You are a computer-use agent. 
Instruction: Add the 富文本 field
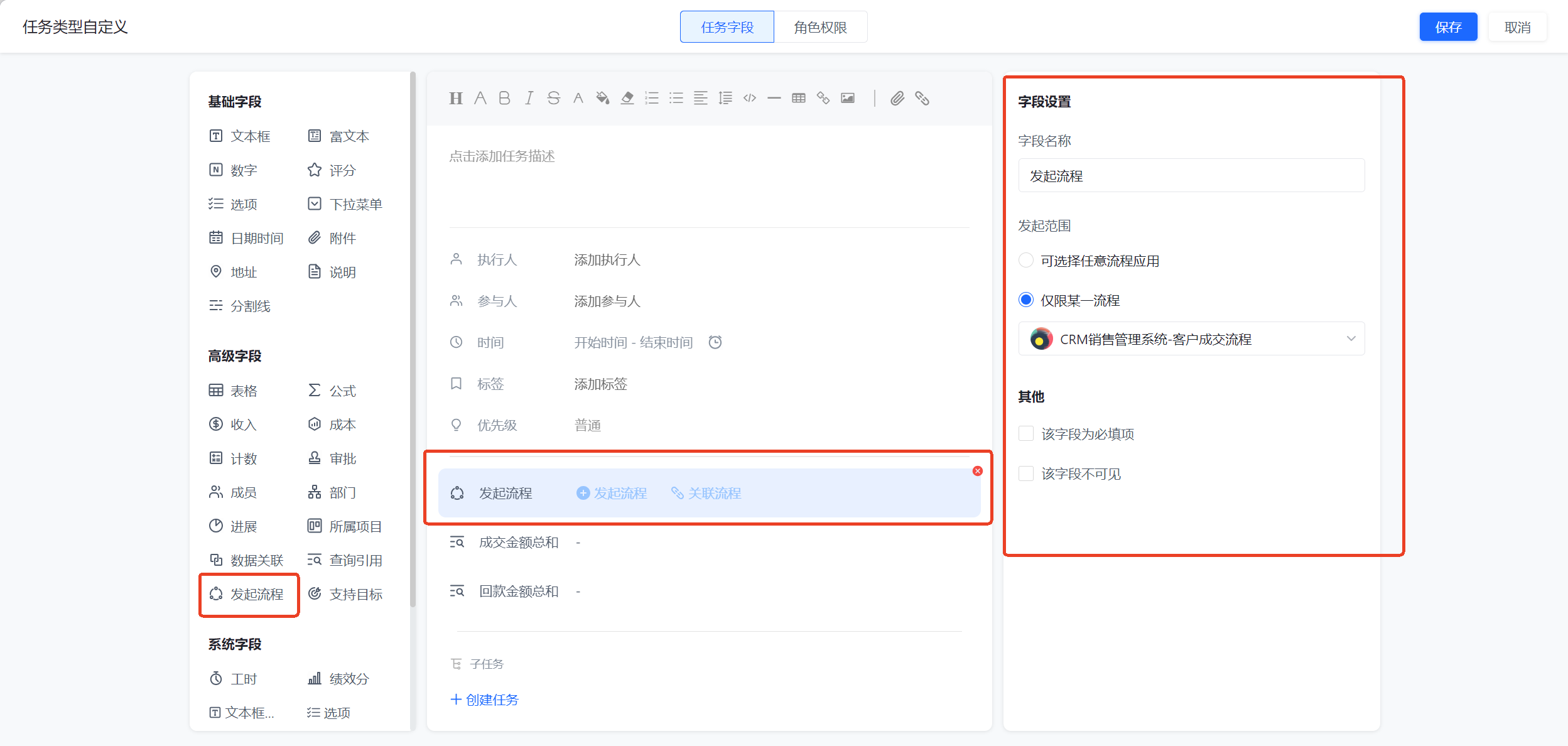coord(338,136)
